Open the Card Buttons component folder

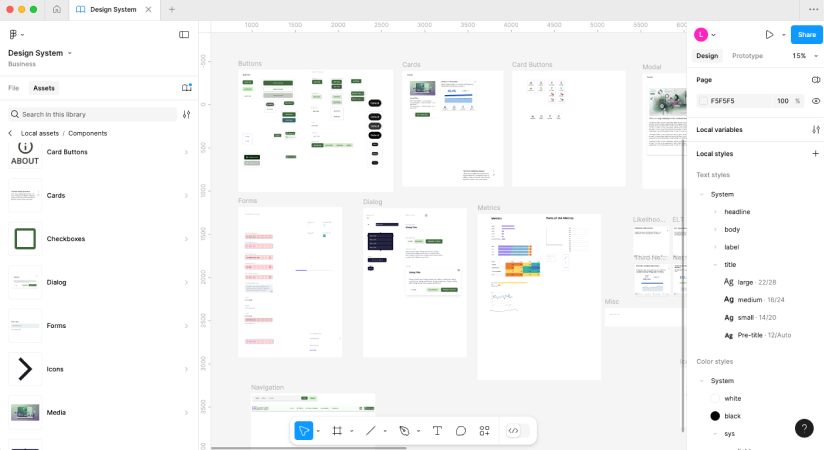pos(99,152)
